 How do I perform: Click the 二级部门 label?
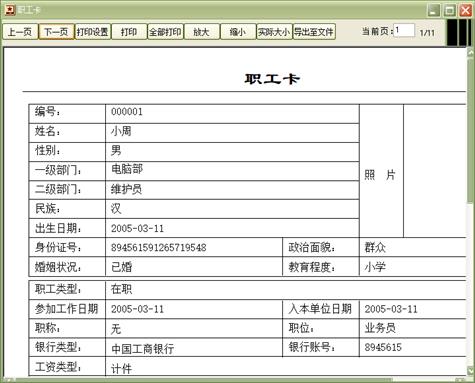[x=58, y=189]
